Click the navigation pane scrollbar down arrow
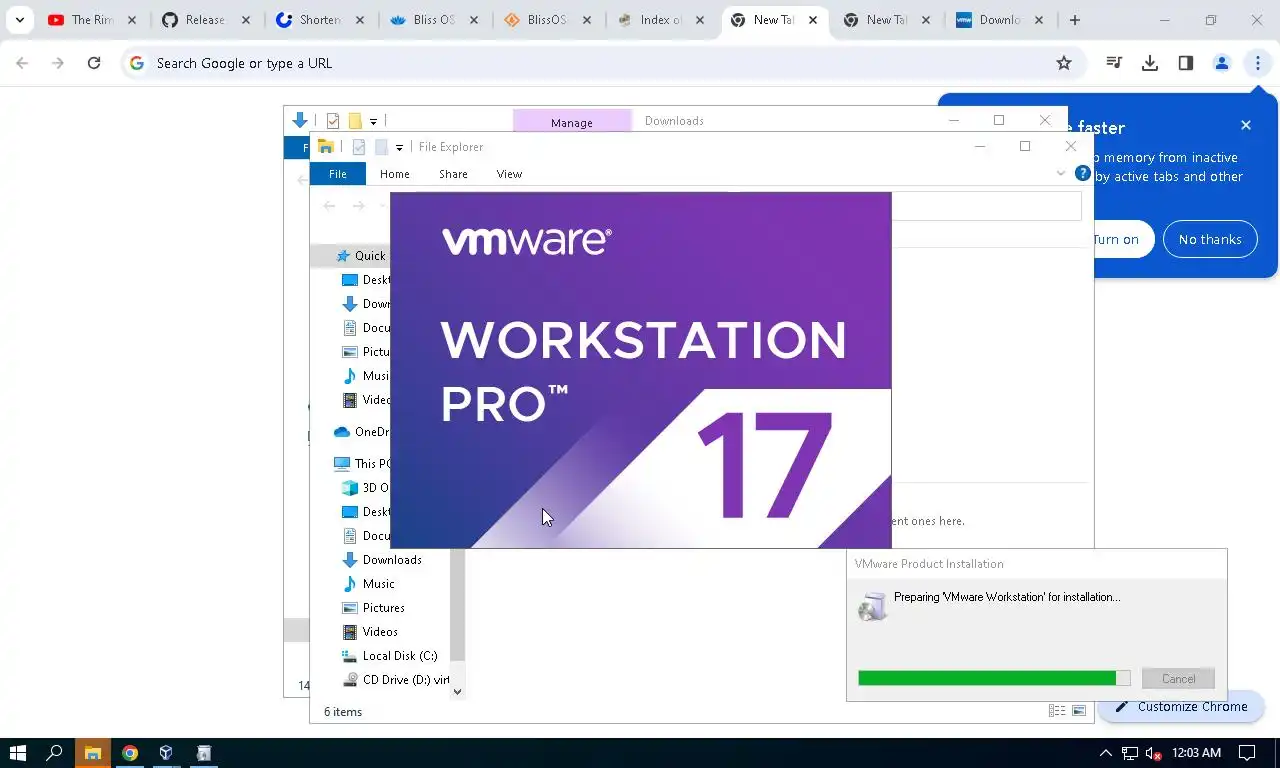Image resolution: width=1280 pixels, height=768 pixels. [x=457, y=691]
